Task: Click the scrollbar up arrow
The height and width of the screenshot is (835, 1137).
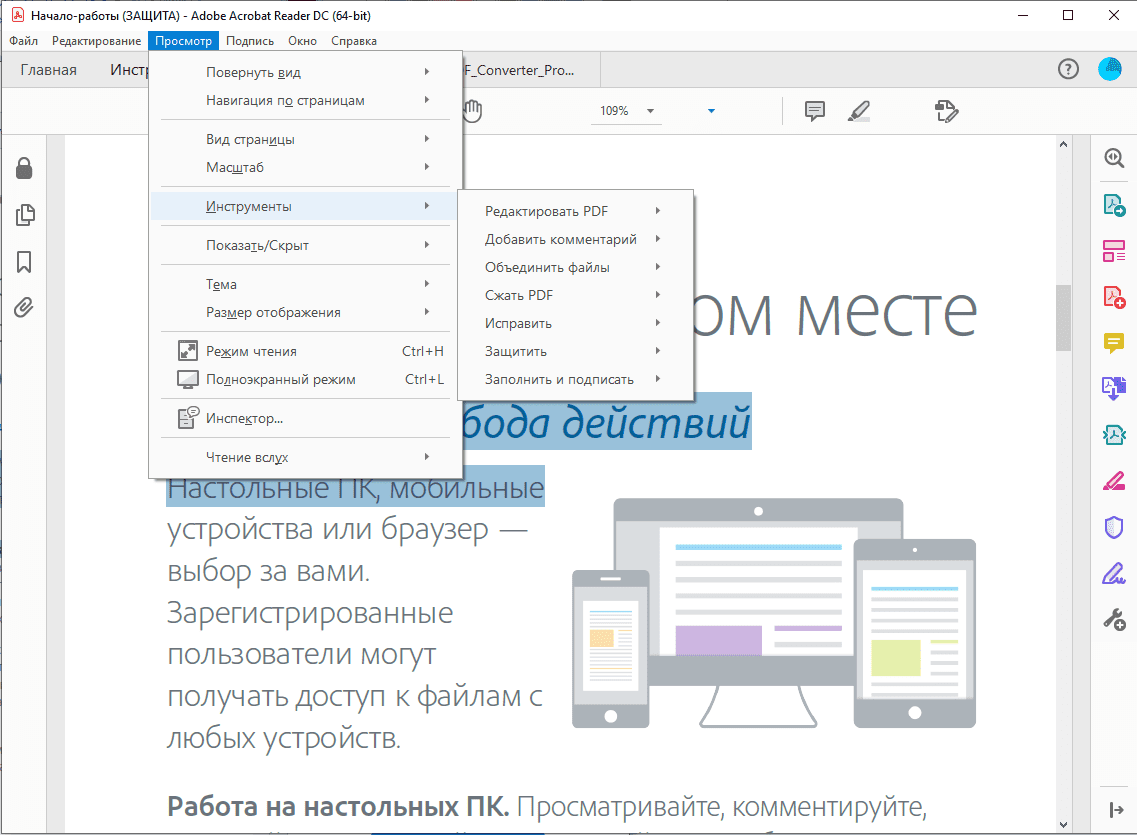Action: (x=1063, y=144)
